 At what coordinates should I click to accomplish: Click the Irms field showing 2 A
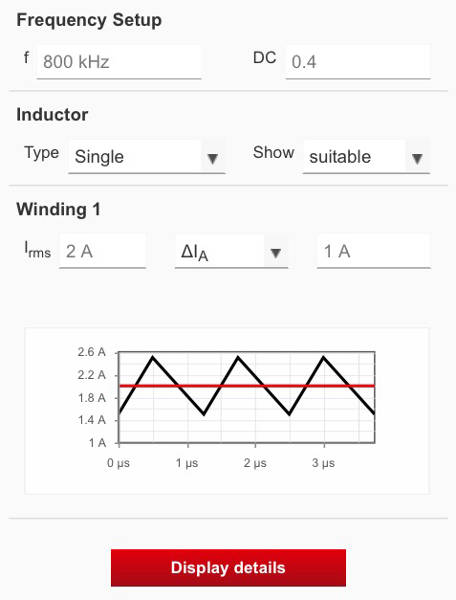click(103, 251)
